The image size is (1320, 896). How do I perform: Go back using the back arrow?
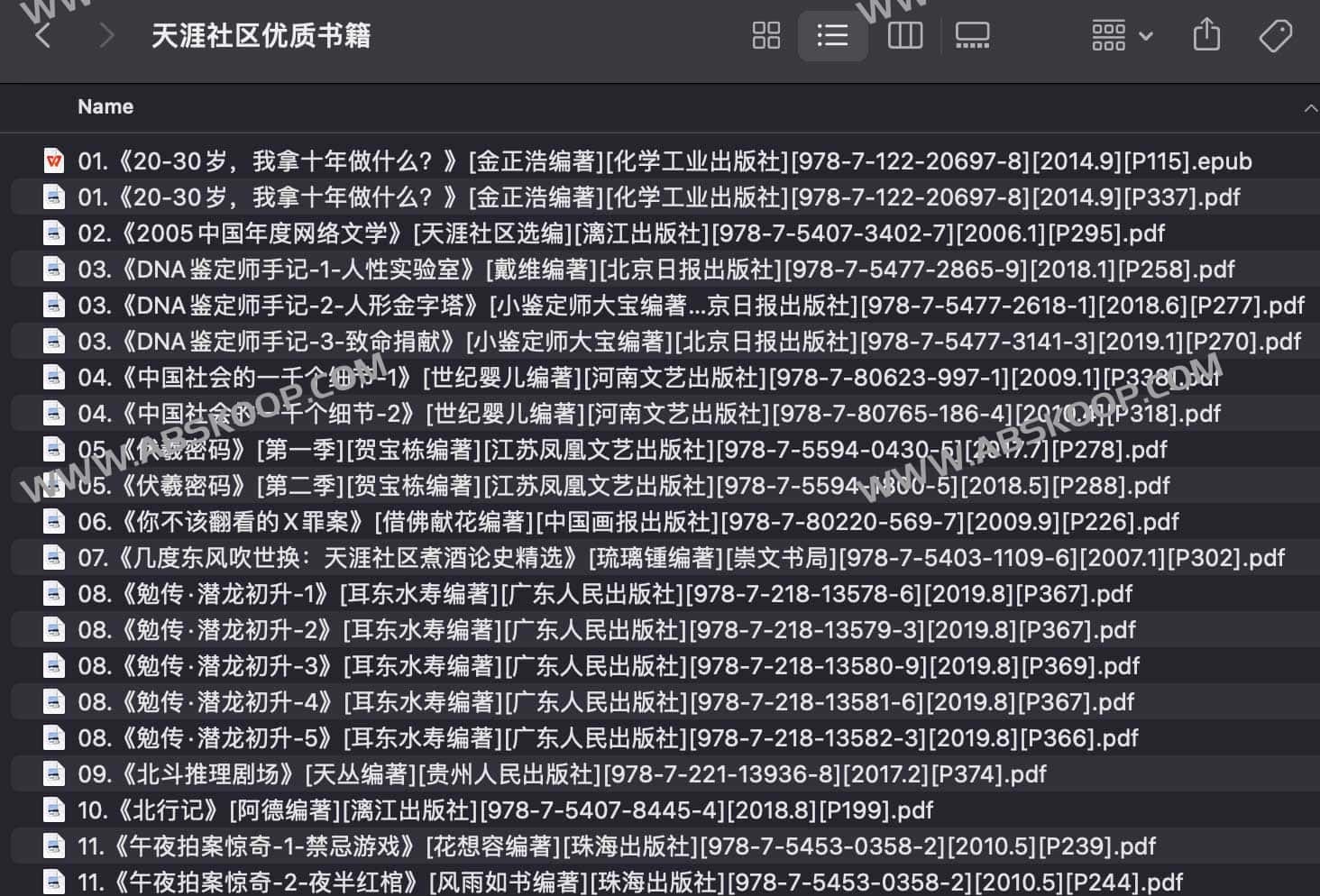pos(43,34)
